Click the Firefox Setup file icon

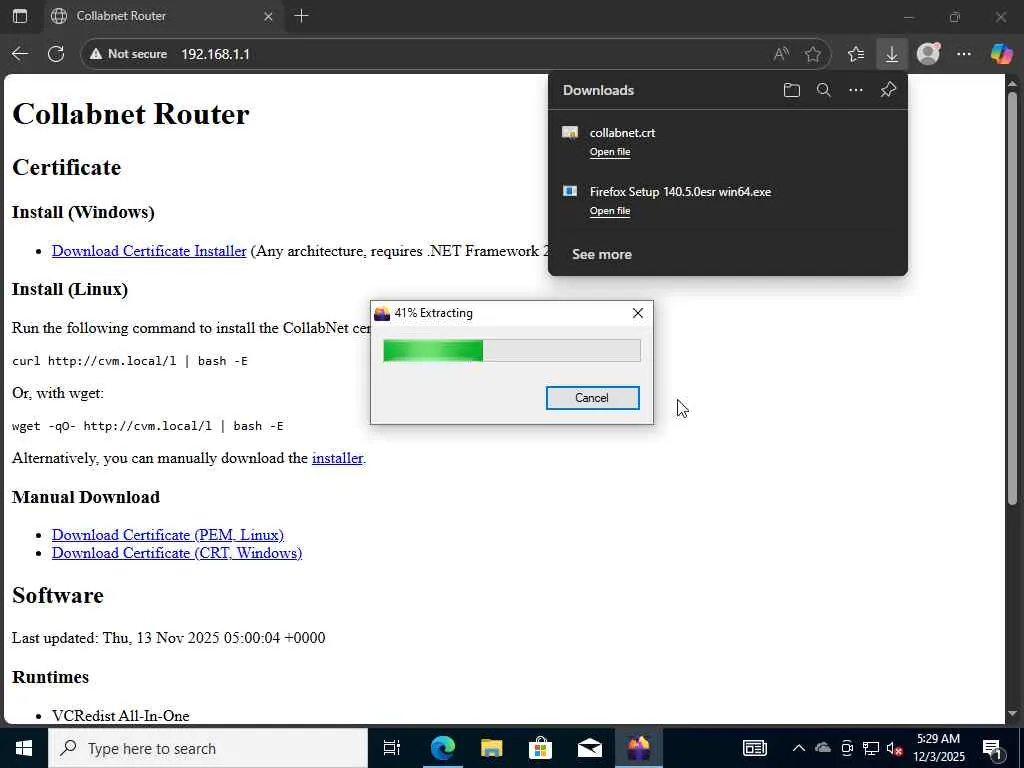(x=570, y=191)
